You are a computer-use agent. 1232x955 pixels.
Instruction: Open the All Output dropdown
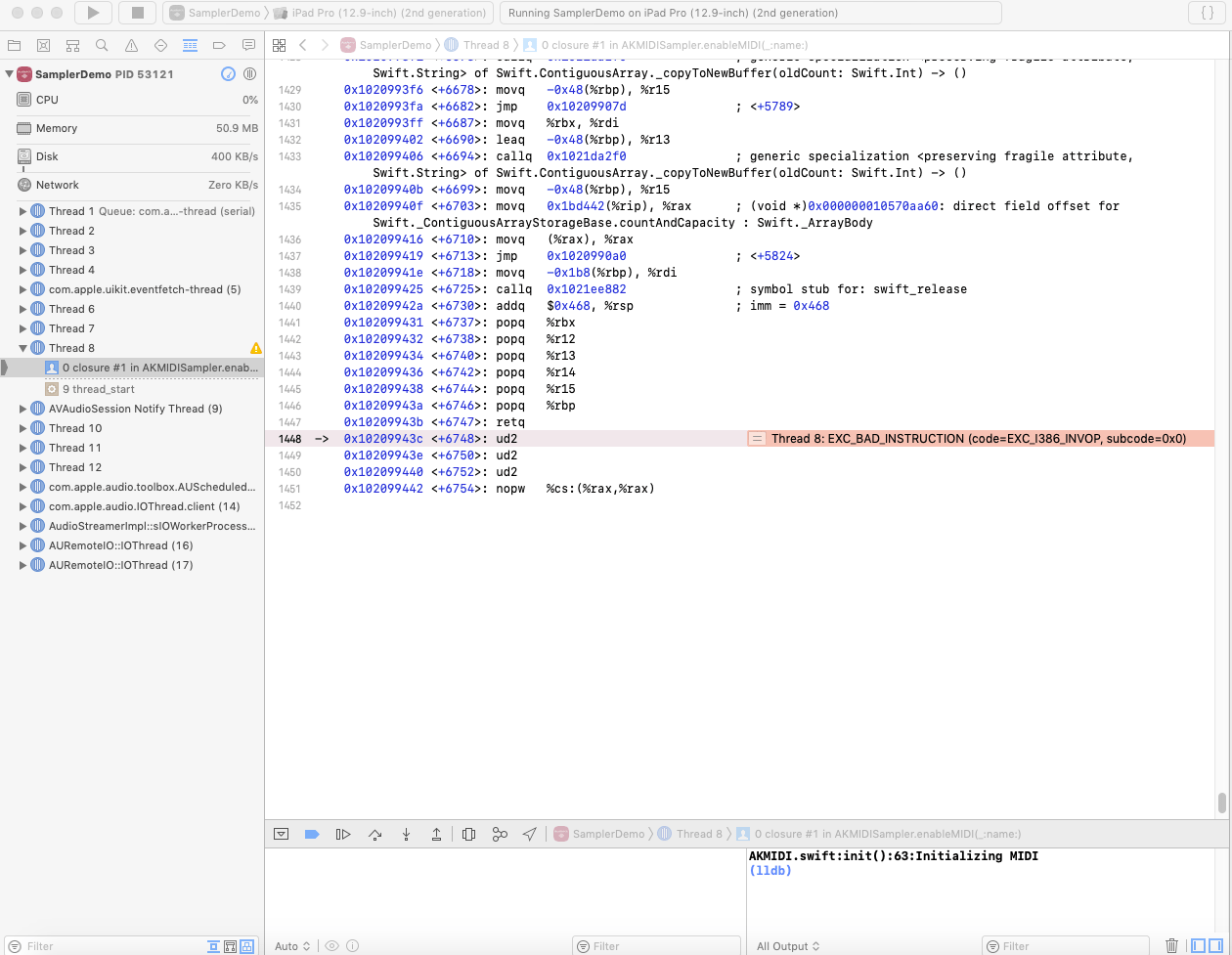[x=788, y=945]
